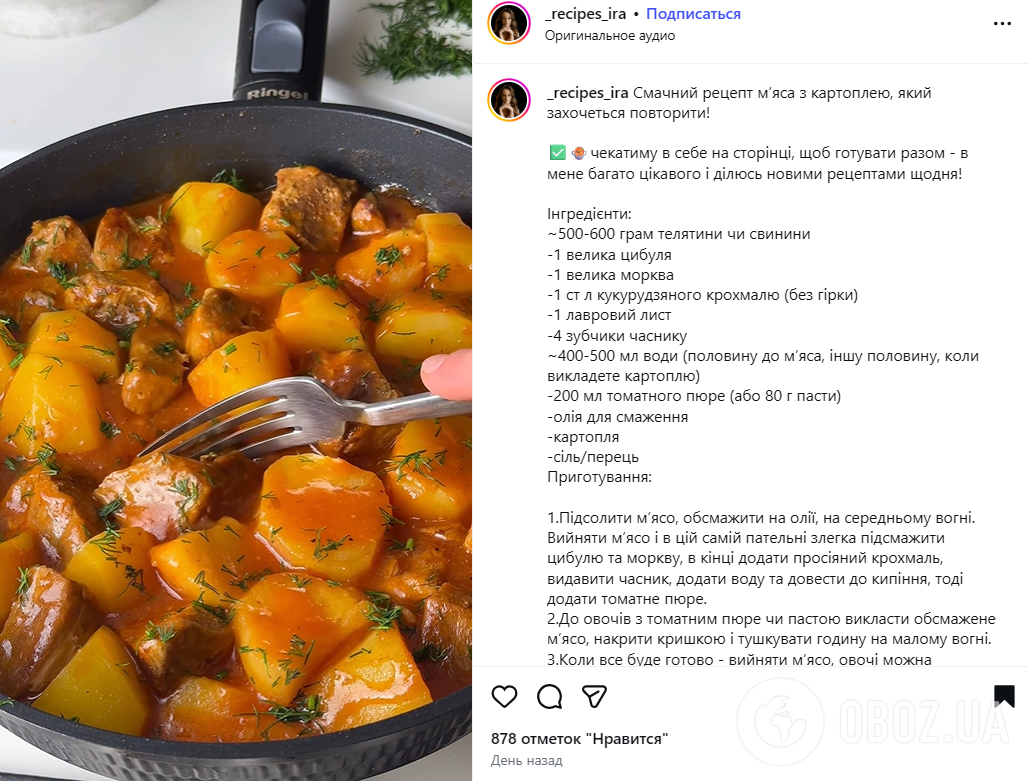
Task: Click the food bowl emoji in caption
Action: point(577,154)
